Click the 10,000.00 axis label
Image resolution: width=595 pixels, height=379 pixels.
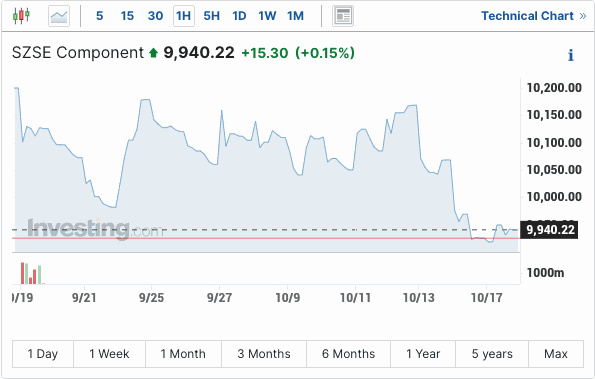click(x=554, y=197)
